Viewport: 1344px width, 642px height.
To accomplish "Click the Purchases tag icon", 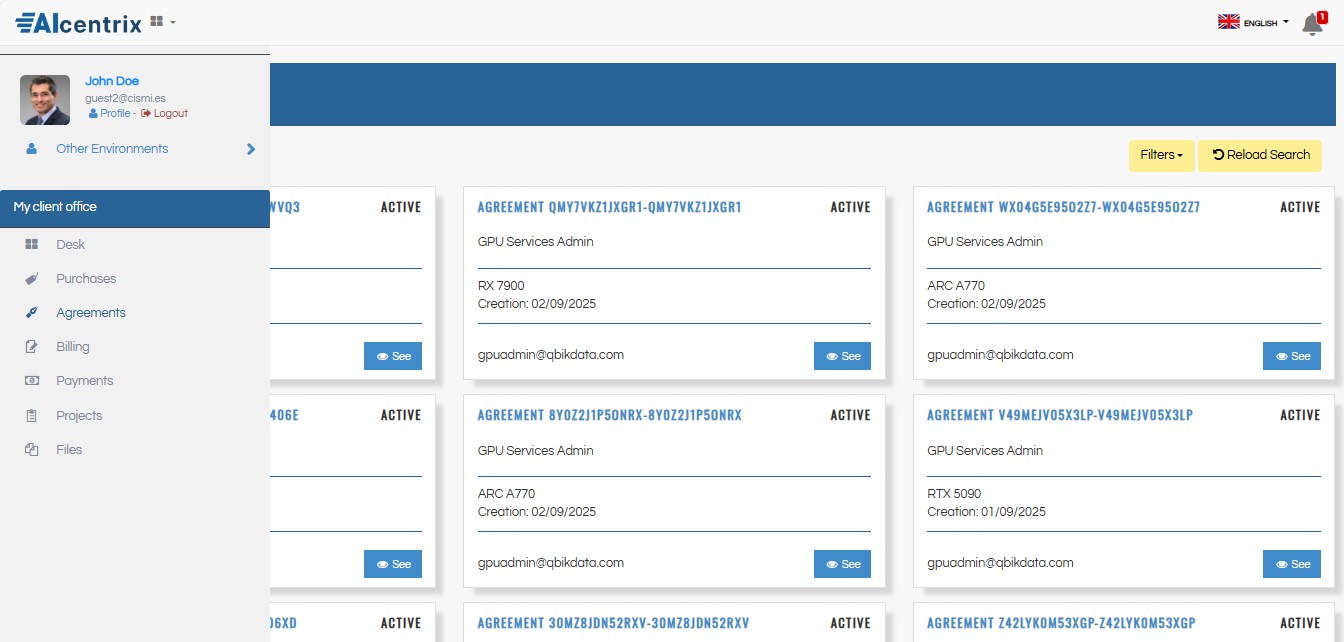I will pyautogui.click(x=32, y=279).
